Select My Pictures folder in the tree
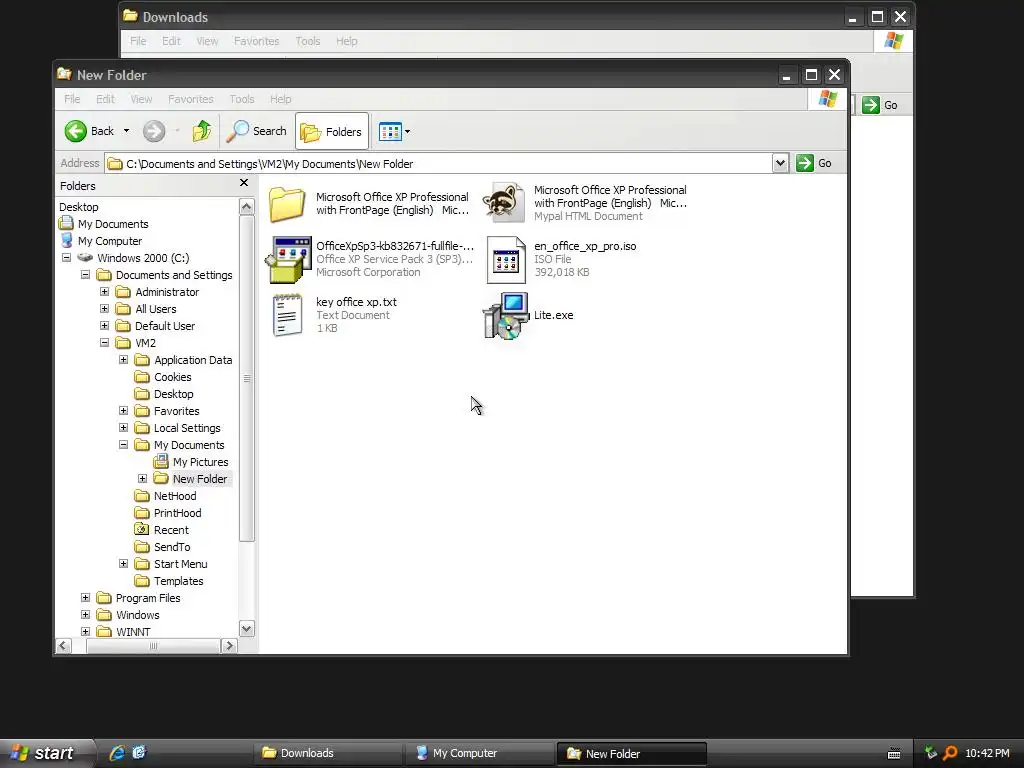Image resolution: width=1024 pixels, height=768 pixels. click(200, 462)
